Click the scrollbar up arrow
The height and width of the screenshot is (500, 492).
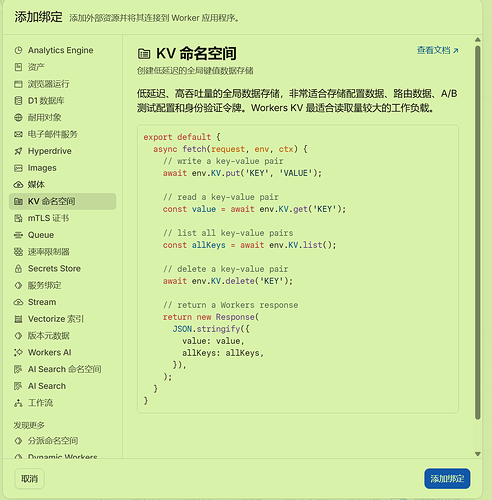coord(478,40)
